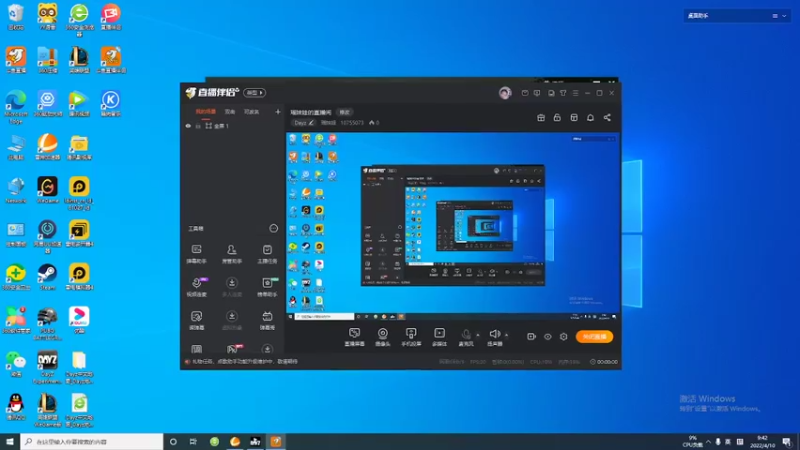Viewport: 800px width, 450px height.
Task: Click the padlock icon in stream header
Action: 557,118
